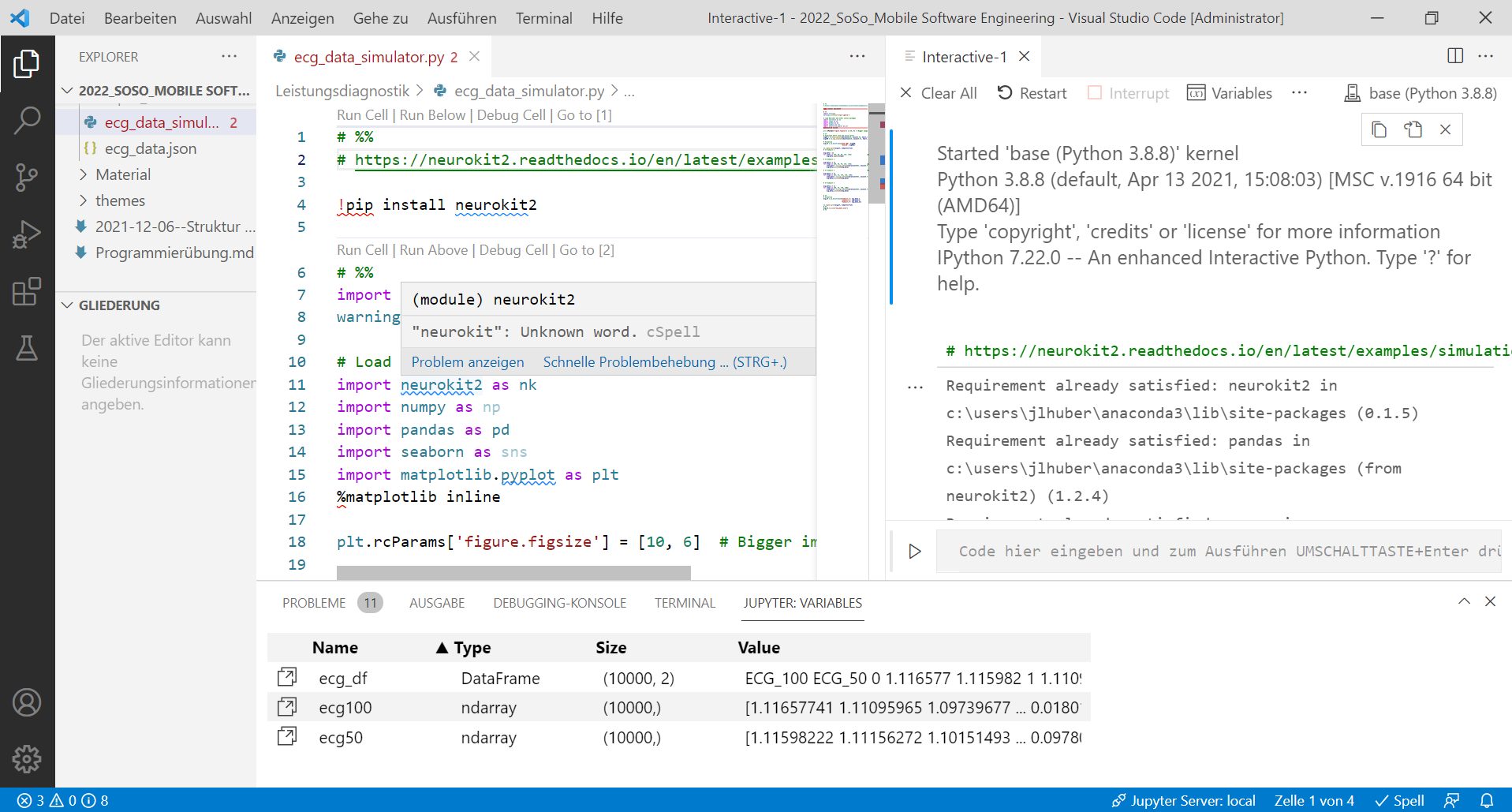Close the bottom panel

point(1490,601)
